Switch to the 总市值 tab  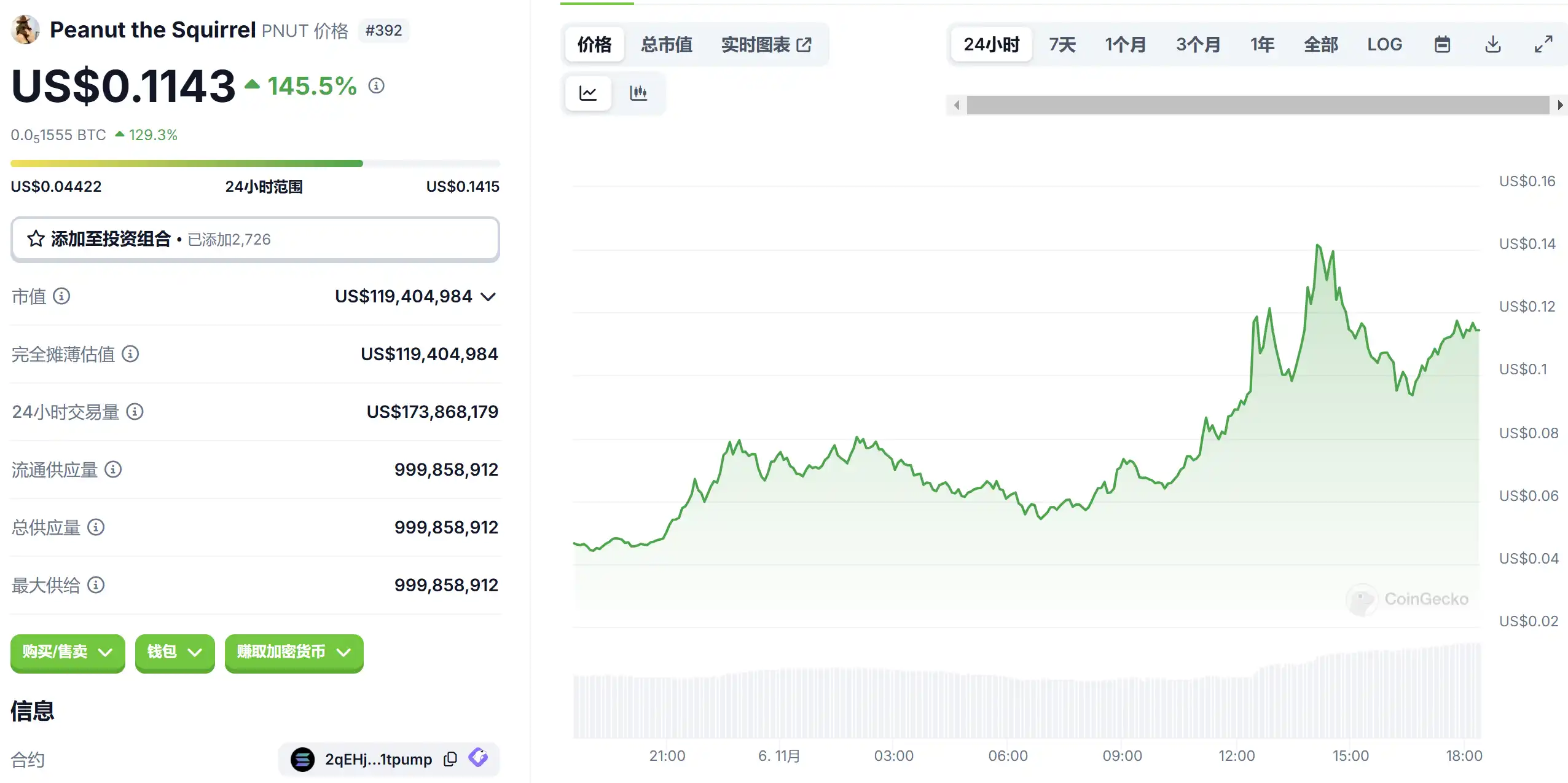pyautogui.click(x=667, y=44)
